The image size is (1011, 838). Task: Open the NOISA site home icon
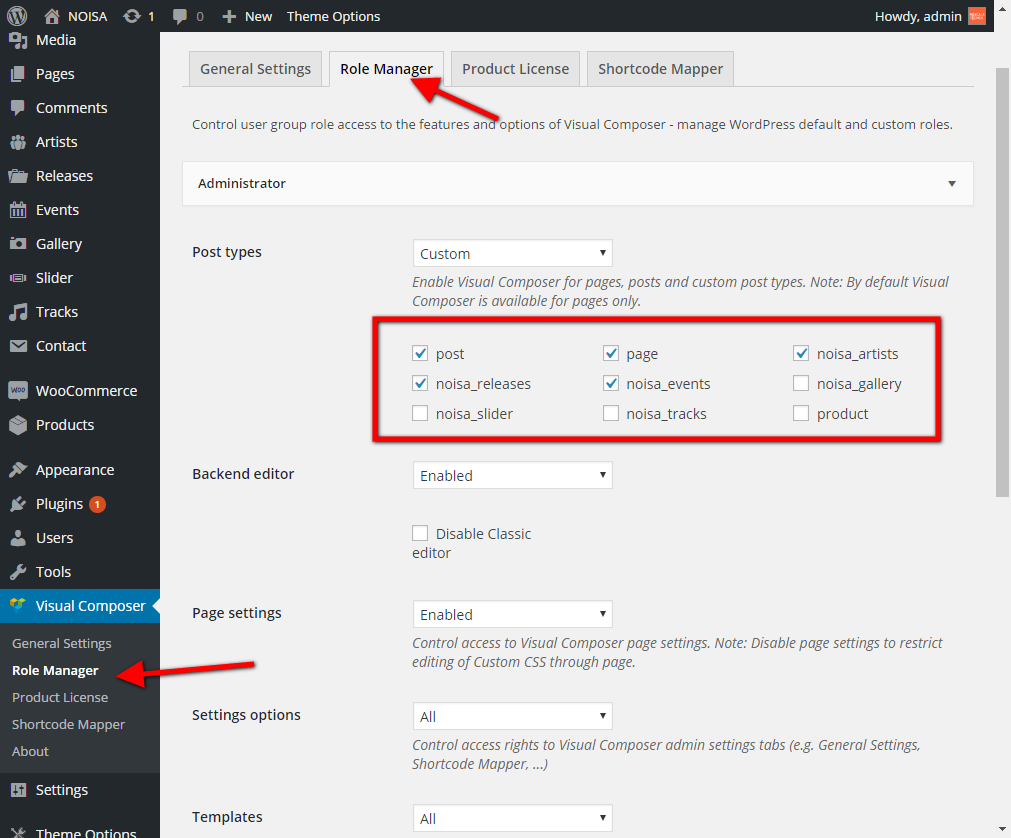[x=52, y=16]
